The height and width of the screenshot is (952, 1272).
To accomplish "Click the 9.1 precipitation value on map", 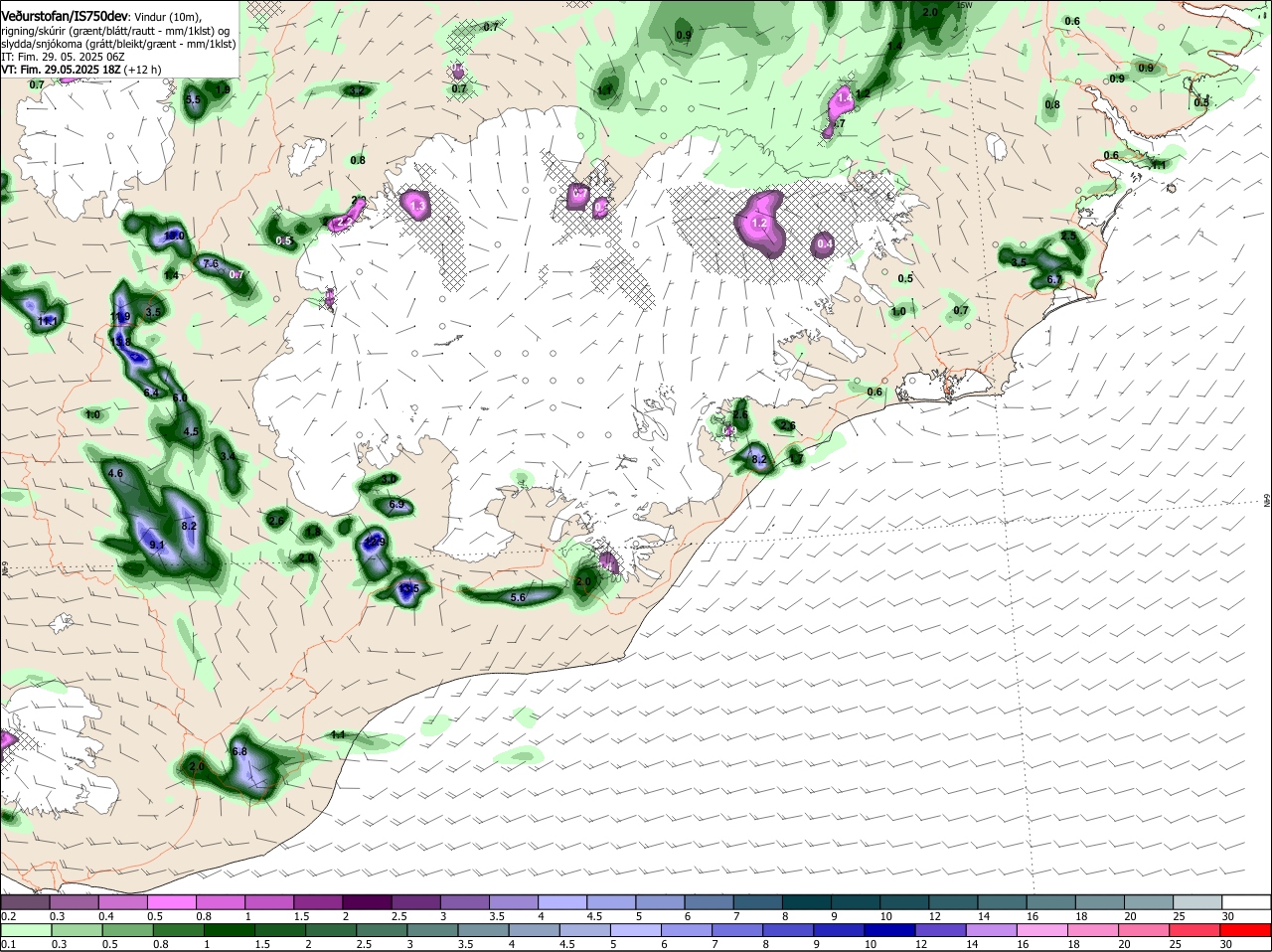I will [157, 546].
